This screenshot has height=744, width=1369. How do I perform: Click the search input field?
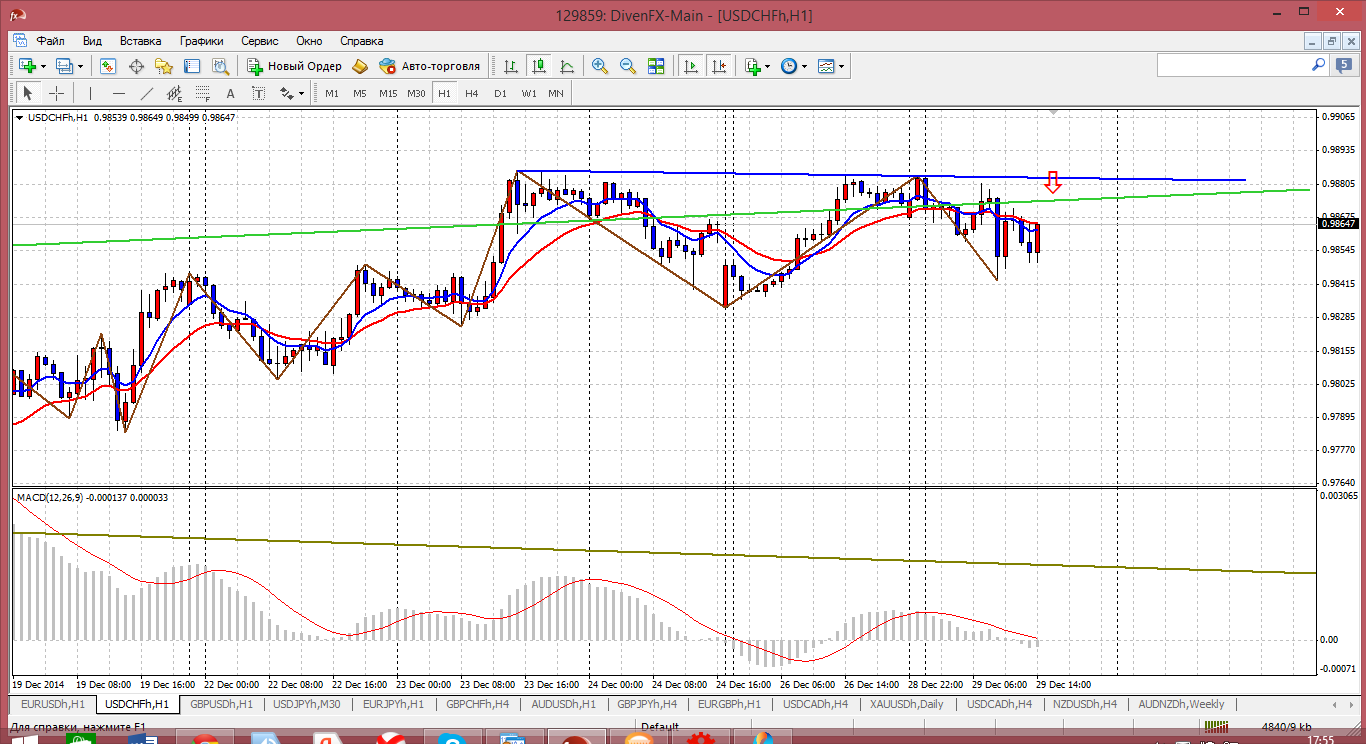click(x=1232, y=65)
